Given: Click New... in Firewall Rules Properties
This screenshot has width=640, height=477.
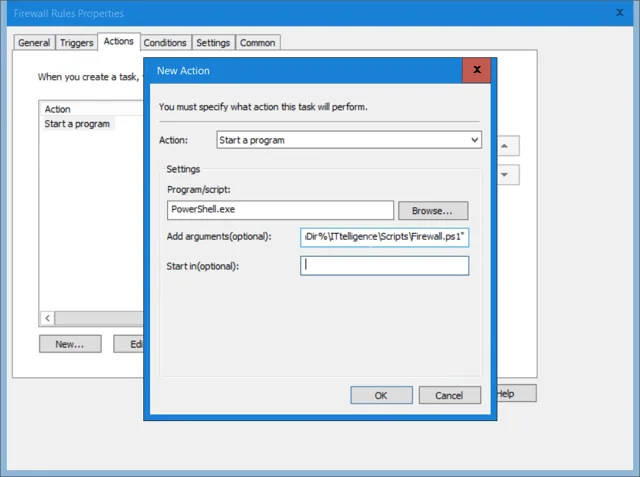Looking at the screenshot, I should tap(70, 344).
